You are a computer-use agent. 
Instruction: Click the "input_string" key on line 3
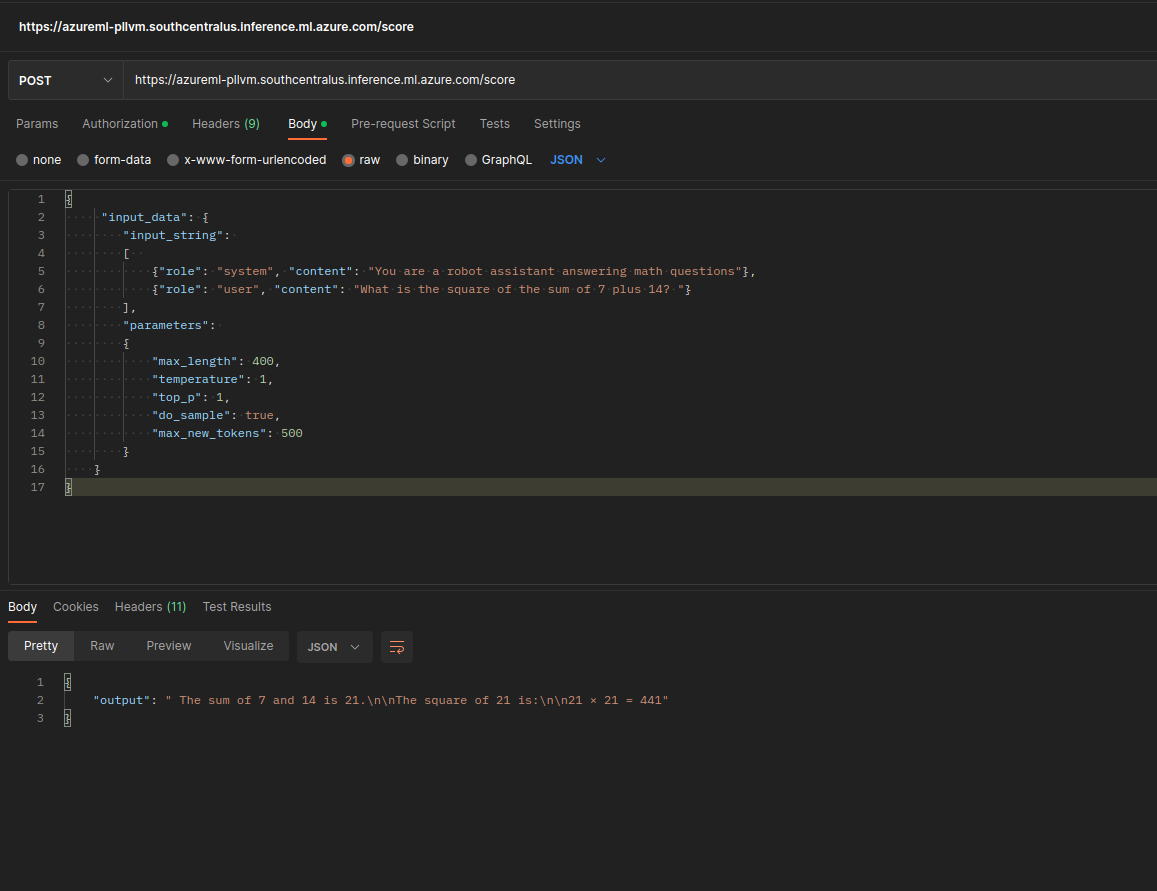(x=173, y=235)
